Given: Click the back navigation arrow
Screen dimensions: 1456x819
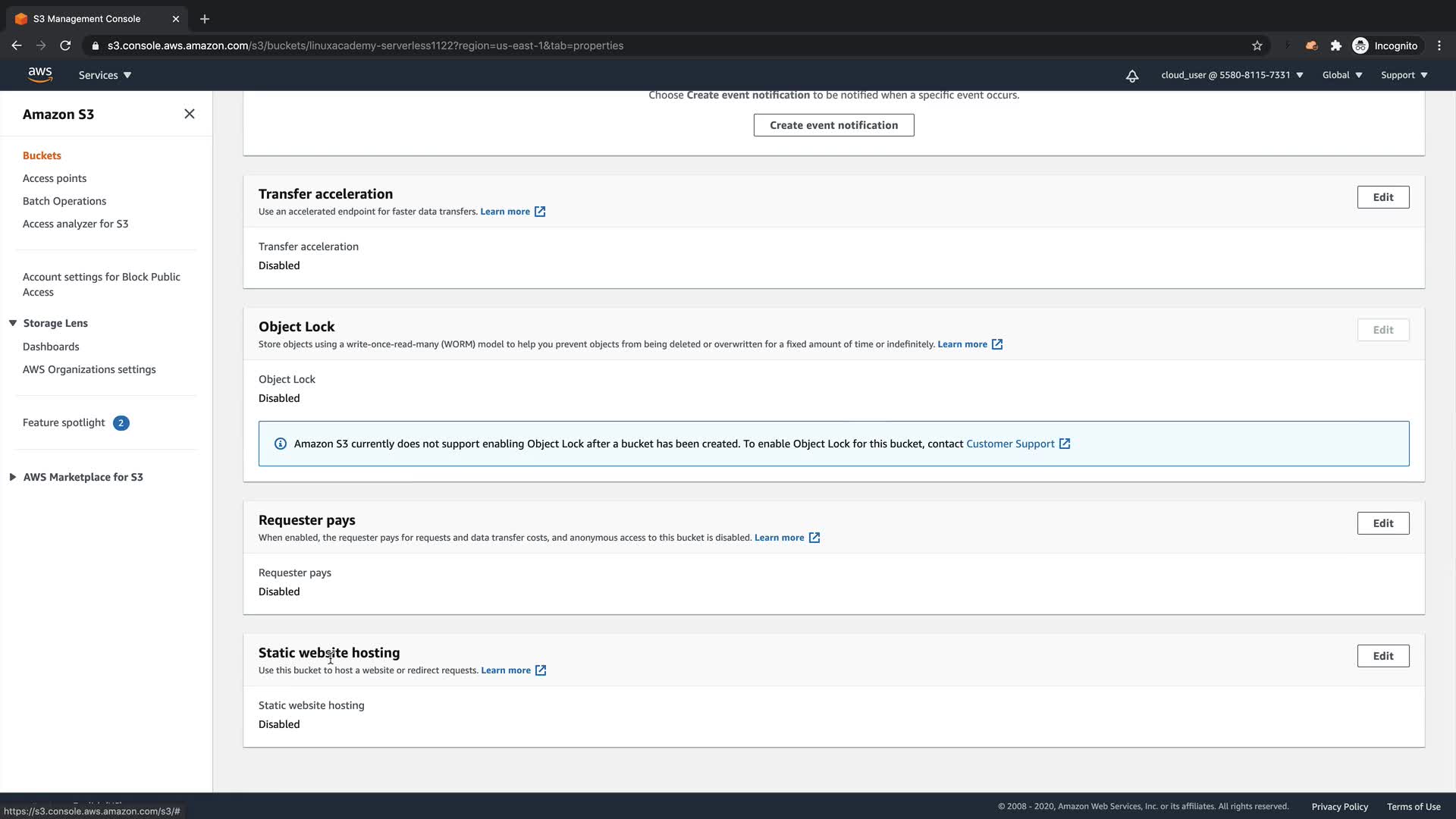Looking at the screenshot, I should click(x=17, y=45).
